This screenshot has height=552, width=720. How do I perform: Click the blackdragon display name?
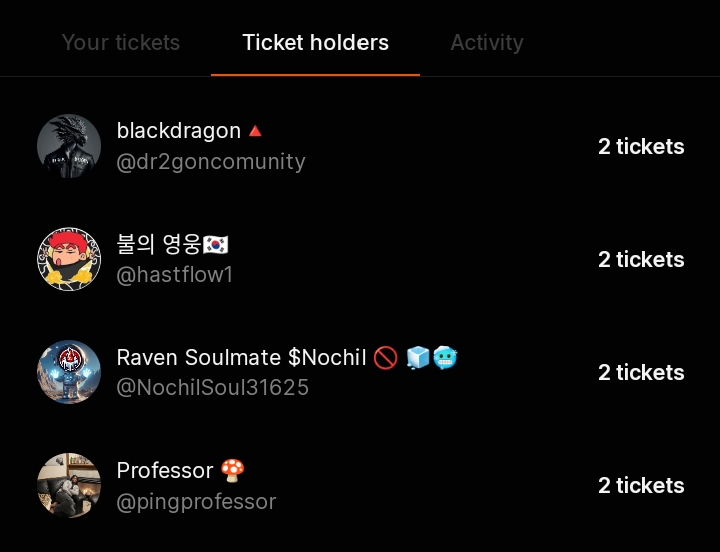coord(179,131)
